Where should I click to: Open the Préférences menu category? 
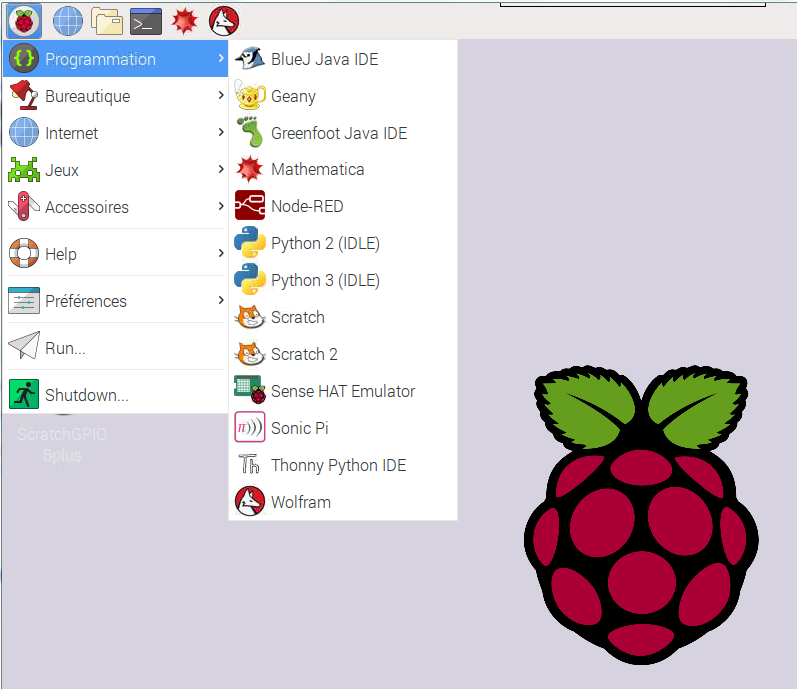[115, 301]
